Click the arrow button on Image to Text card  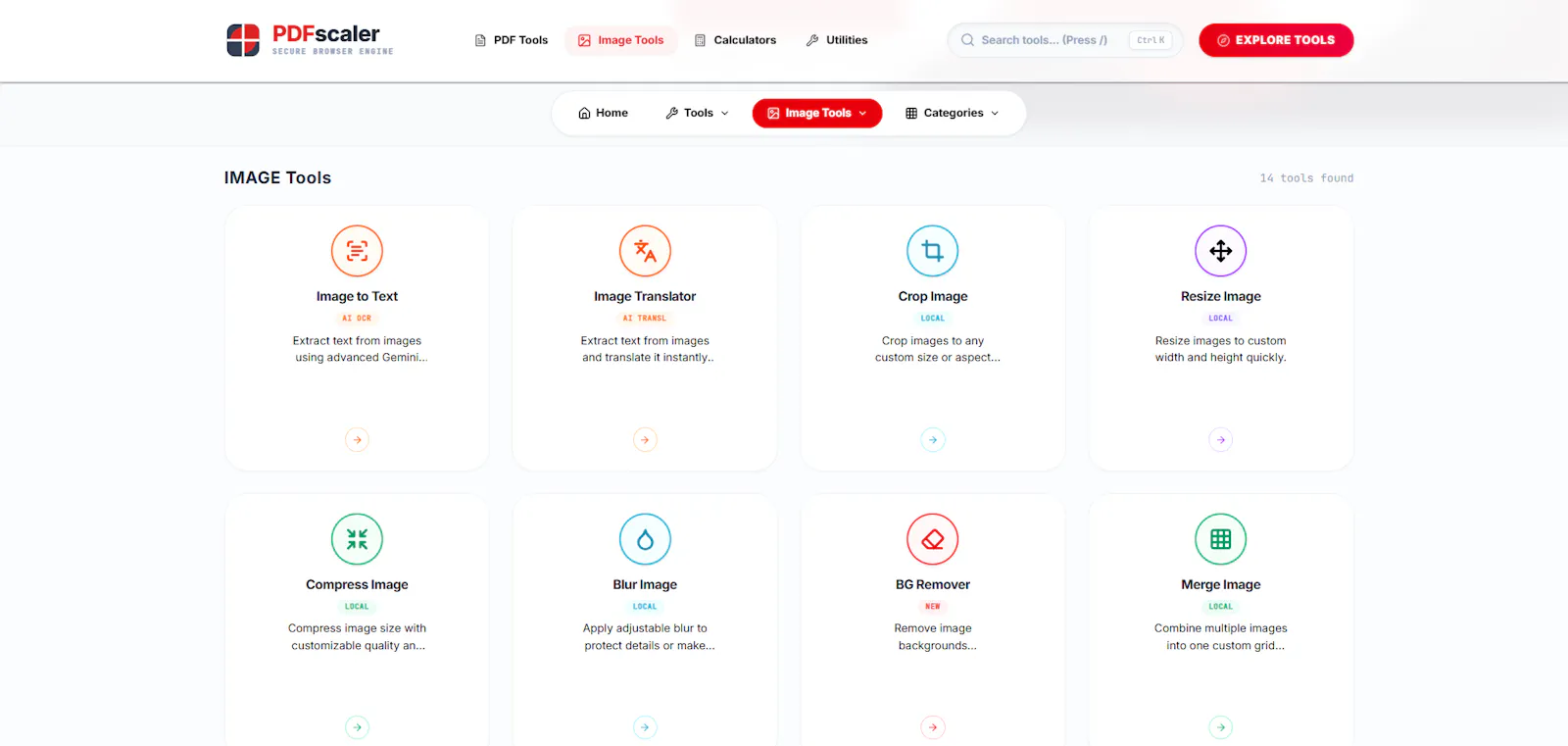[x=357, y=440]
